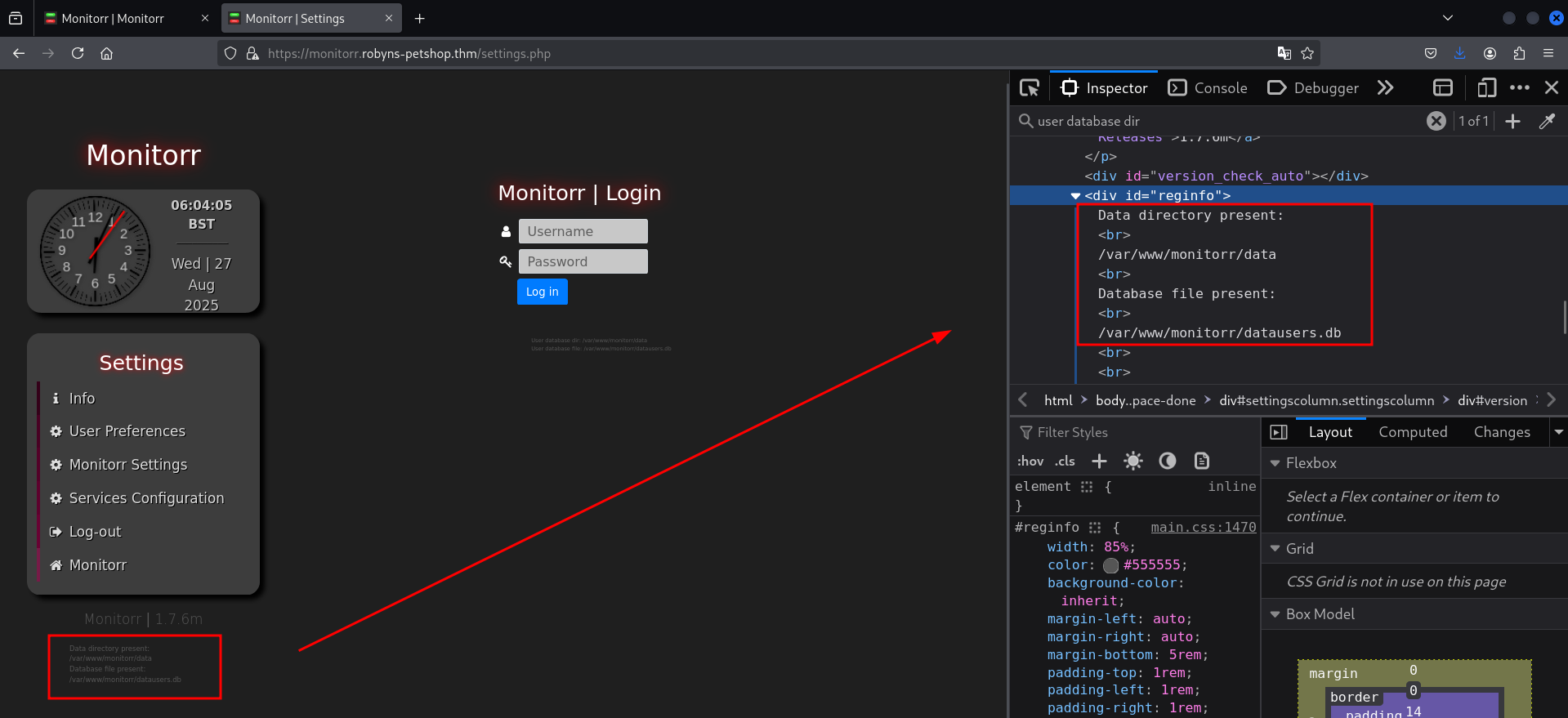Click the eyedropper color picker icon
Viewport: 1568px width, 718px height.
pyautogui.click(x=1547, y=121)
